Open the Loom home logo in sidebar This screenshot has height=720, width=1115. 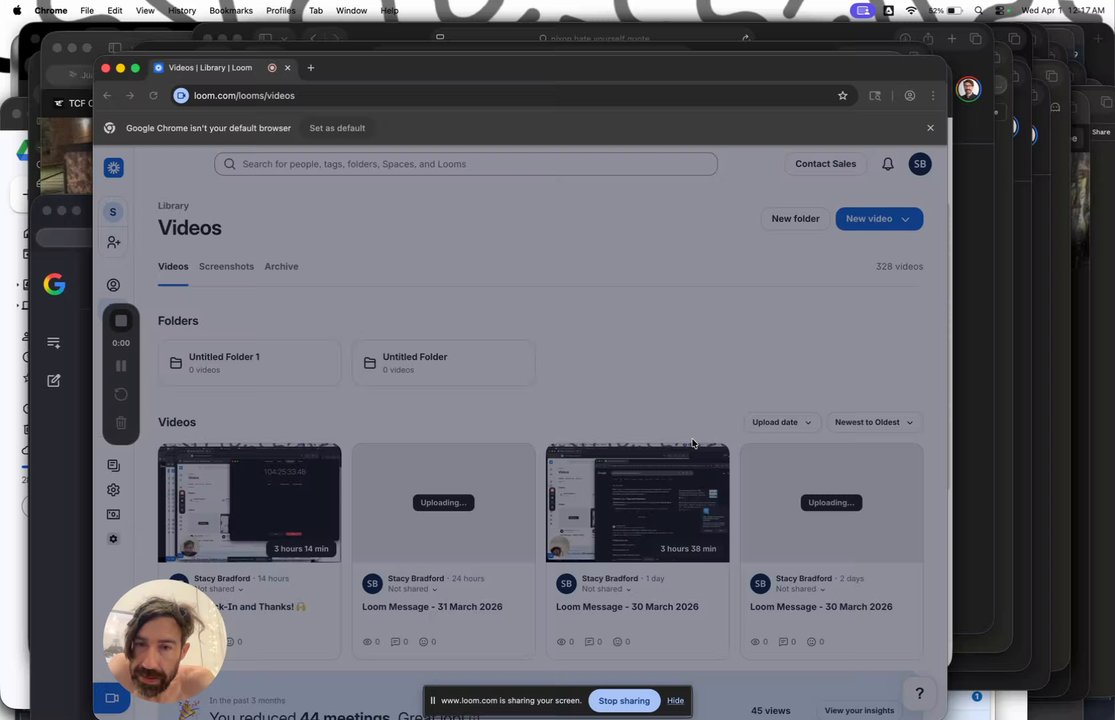tap(113, 168)
